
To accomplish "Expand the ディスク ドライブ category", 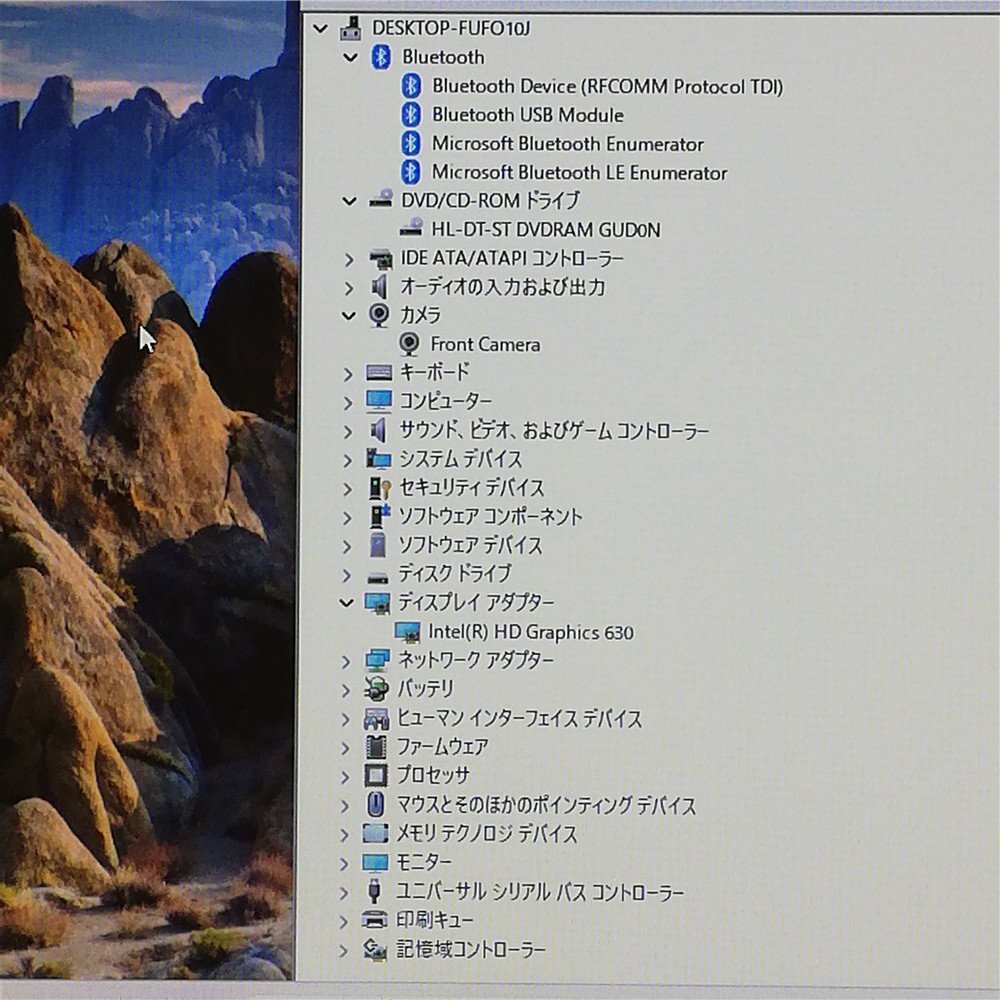I will tap(347, 575).
